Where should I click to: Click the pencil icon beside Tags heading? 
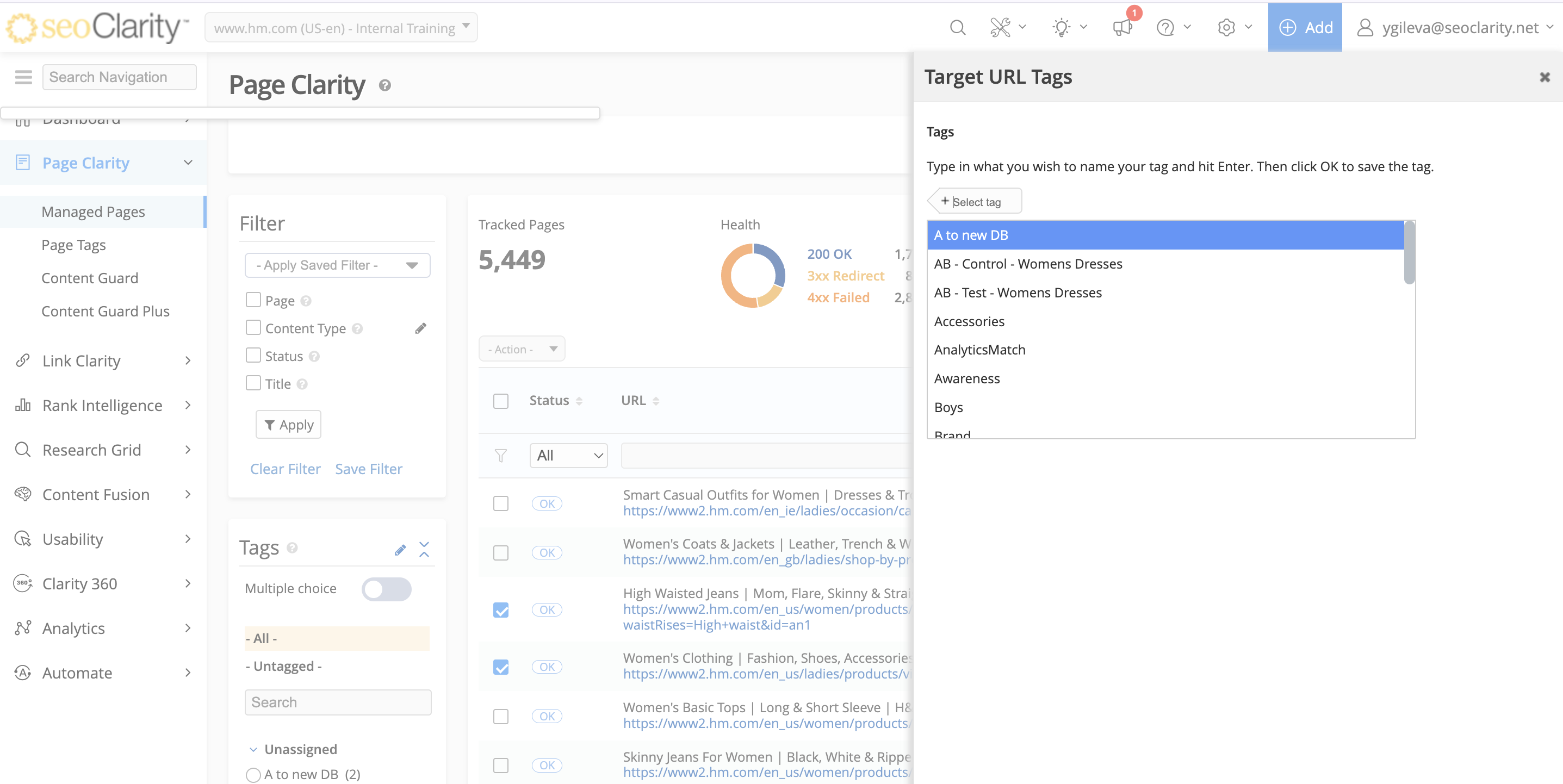(x=400, y=550)
